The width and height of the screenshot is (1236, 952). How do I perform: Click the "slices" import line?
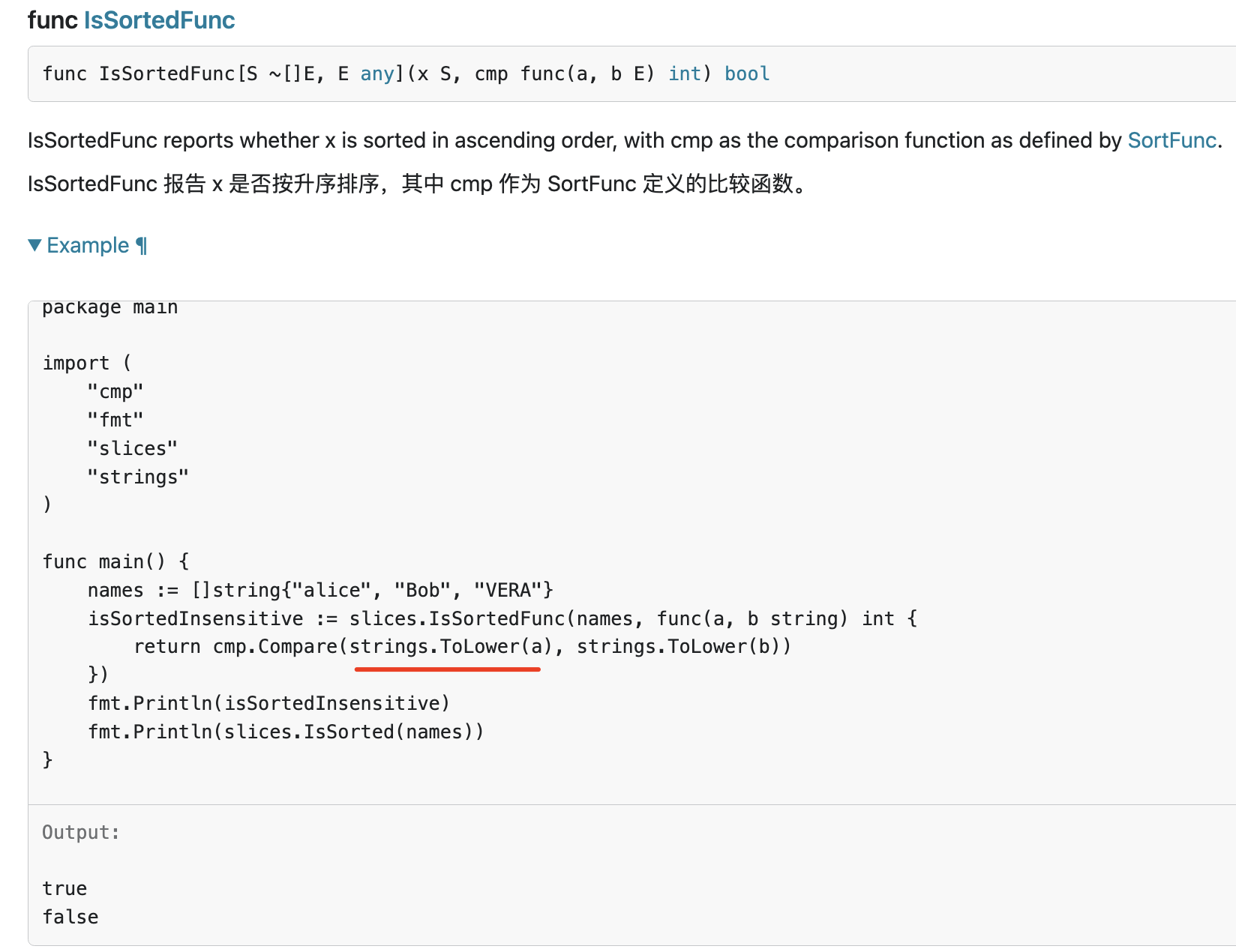pos(132,448)
